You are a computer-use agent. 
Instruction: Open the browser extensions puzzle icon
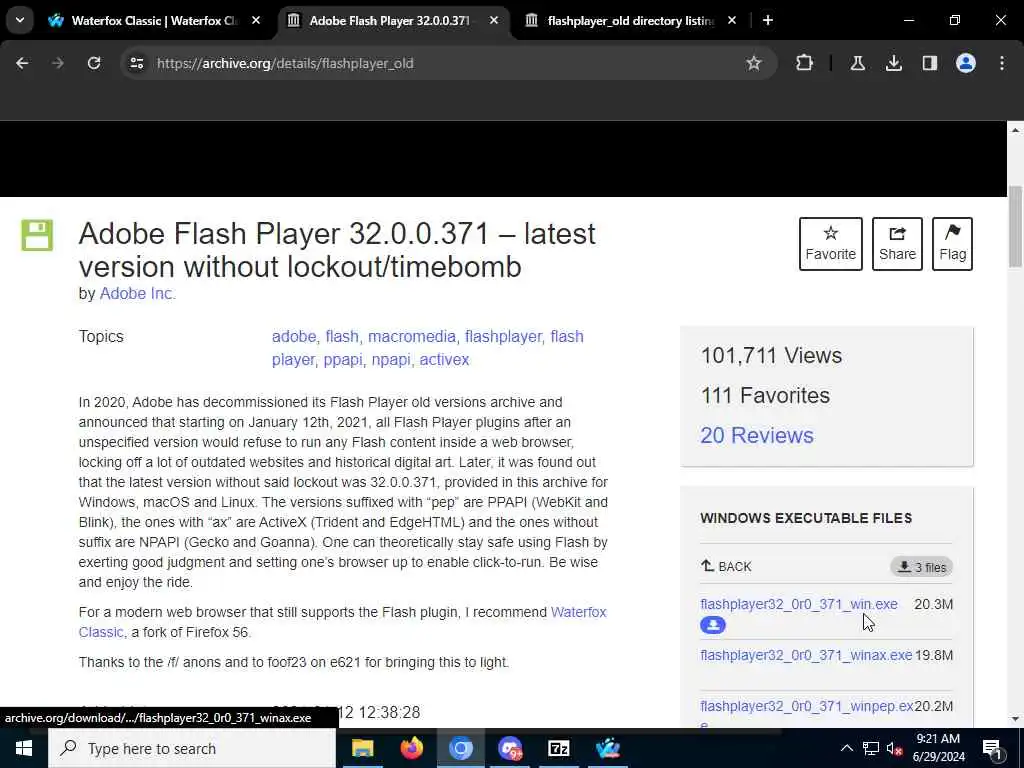(x=805, y=63)
